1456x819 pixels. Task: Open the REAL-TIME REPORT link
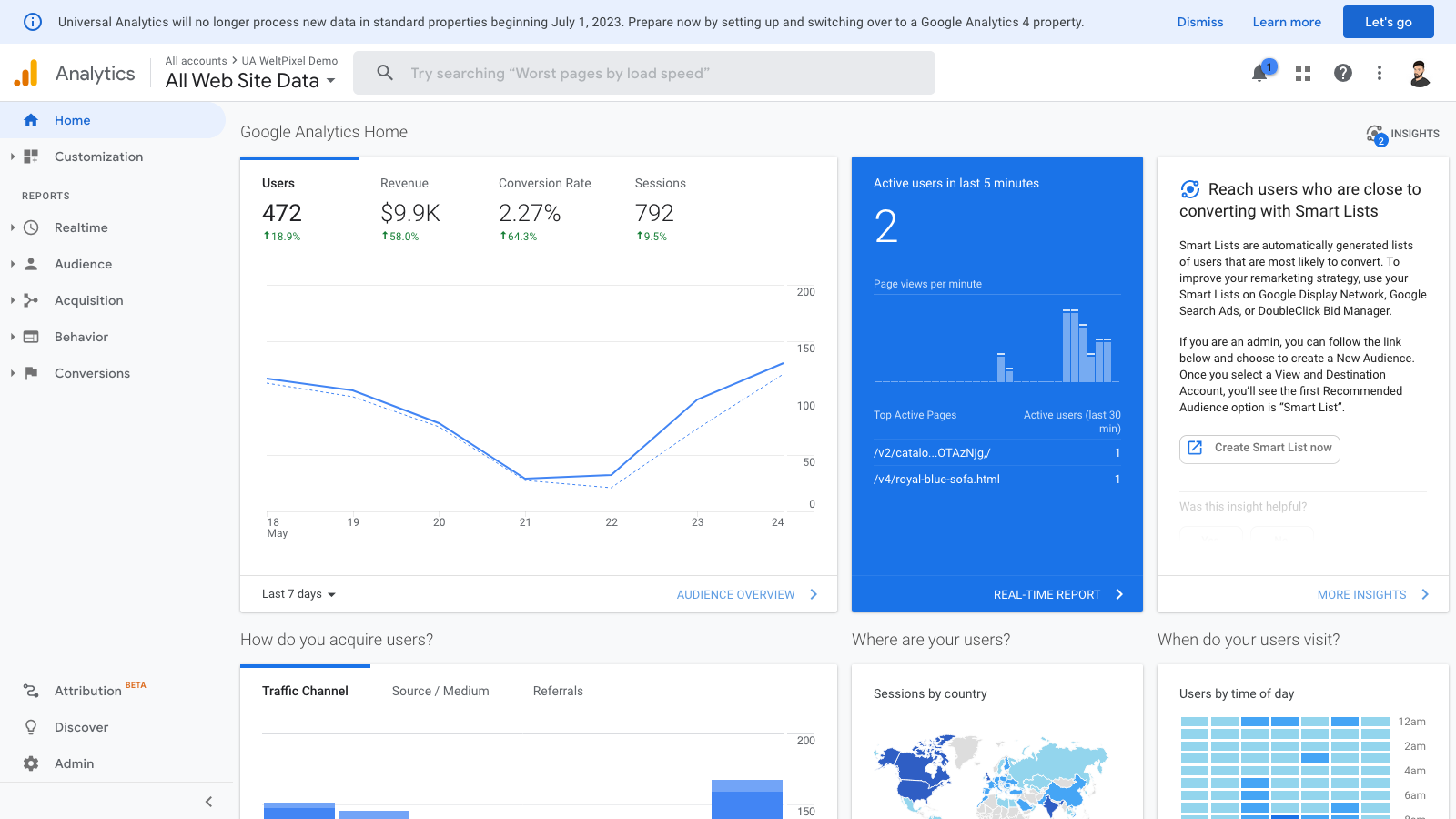(x=1046, y=594)
